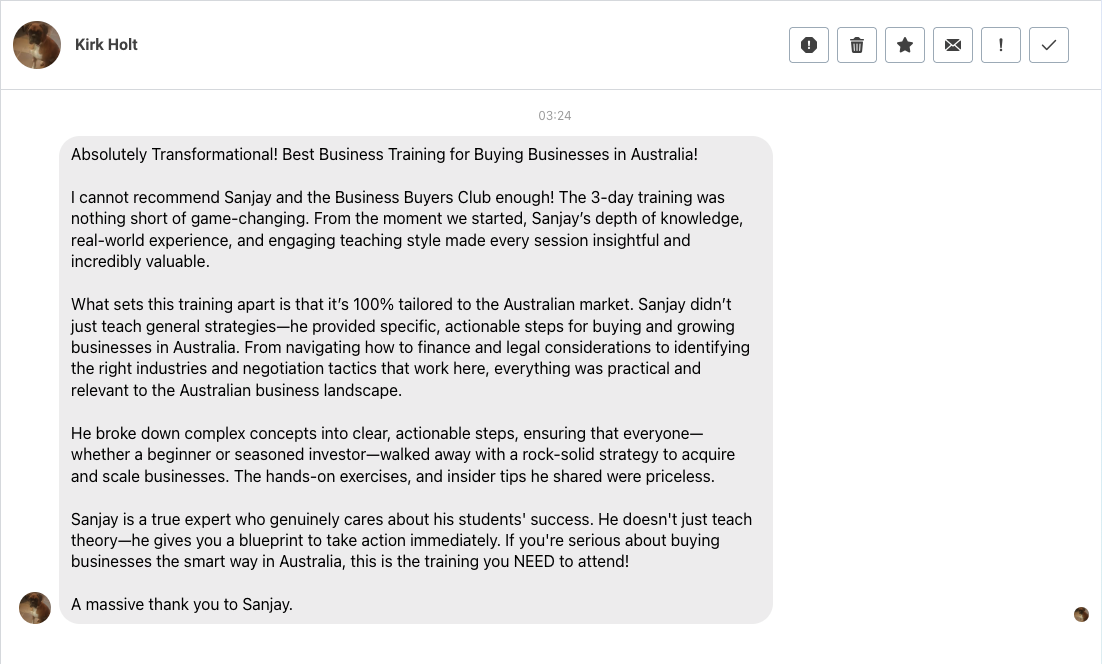Image resolution: width=1102 pixels, height=664 pixels.
Task: Open Kirk Holt's large header avatar
Action: tap(37, 45)
